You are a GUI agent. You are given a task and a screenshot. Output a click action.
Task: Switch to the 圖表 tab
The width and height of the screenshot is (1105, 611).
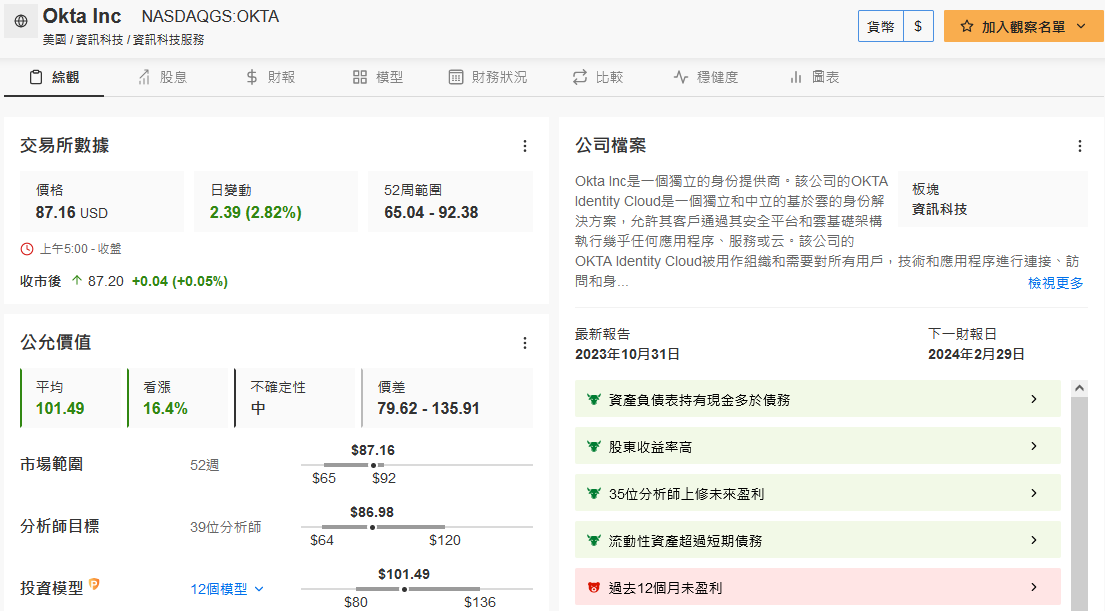point(815,78)
